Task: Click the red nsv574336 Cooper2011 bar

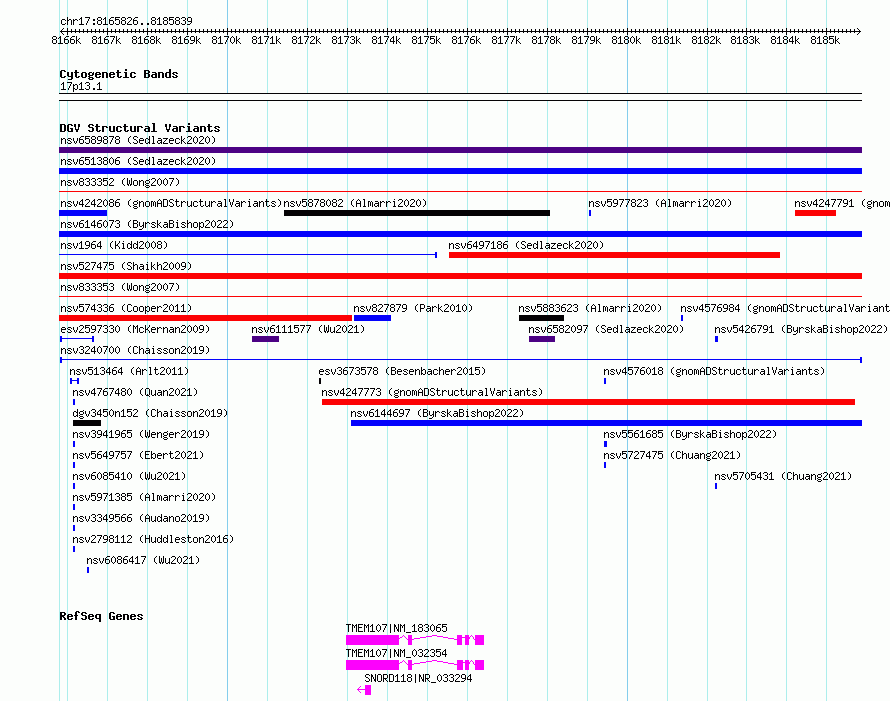Action: 205,318
